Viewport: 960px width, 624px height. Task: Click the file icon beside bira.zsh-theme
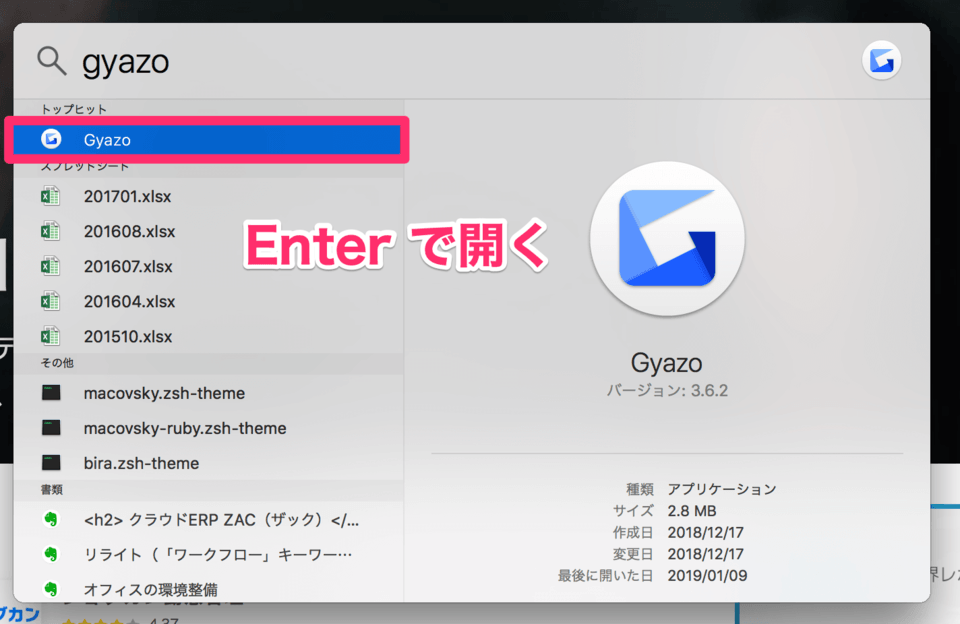[50, 463]
